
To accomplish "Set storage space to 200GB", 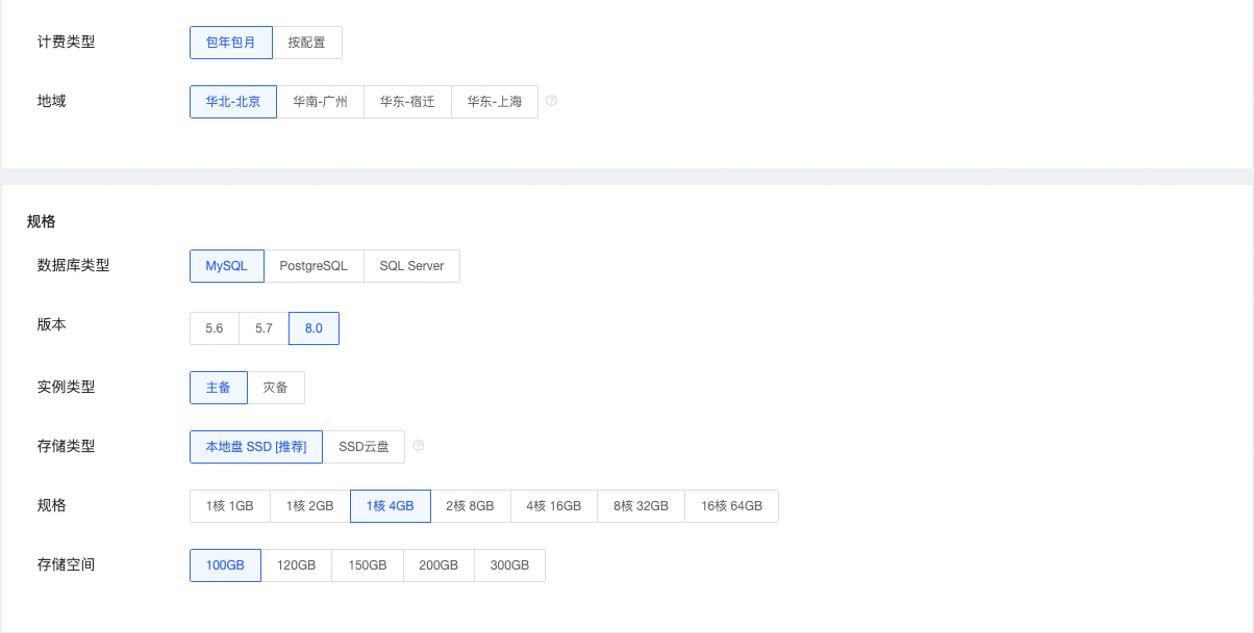I will tap(438, 565).
